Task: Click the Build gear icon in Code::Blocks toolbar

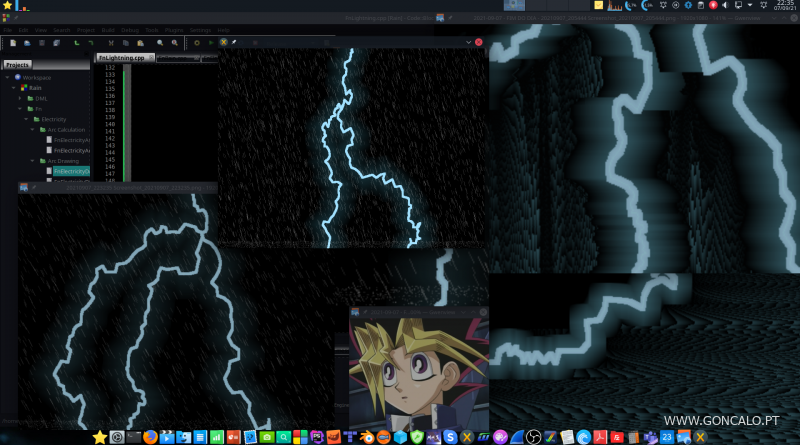Action: (x=197, y=43)
